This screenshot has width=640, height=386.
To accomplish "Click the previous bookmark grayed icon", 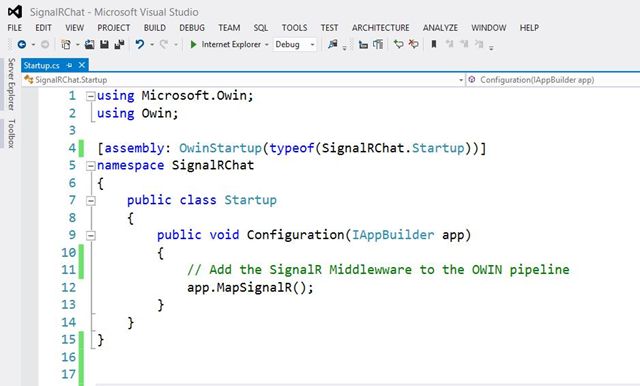I will (x=449, y=44).
